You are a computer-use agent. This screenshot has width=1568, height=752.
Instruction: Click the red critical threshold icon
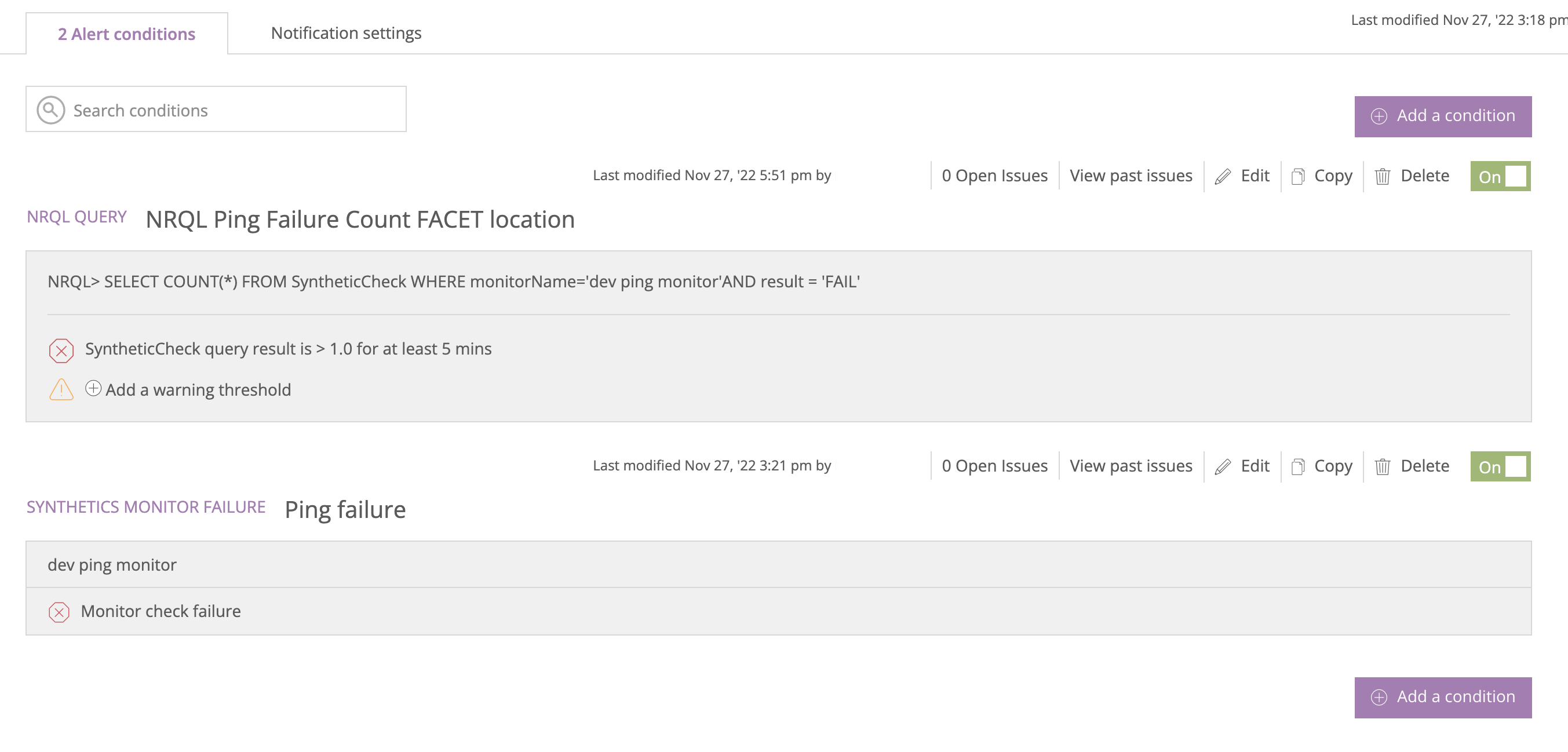pos(60,350)
